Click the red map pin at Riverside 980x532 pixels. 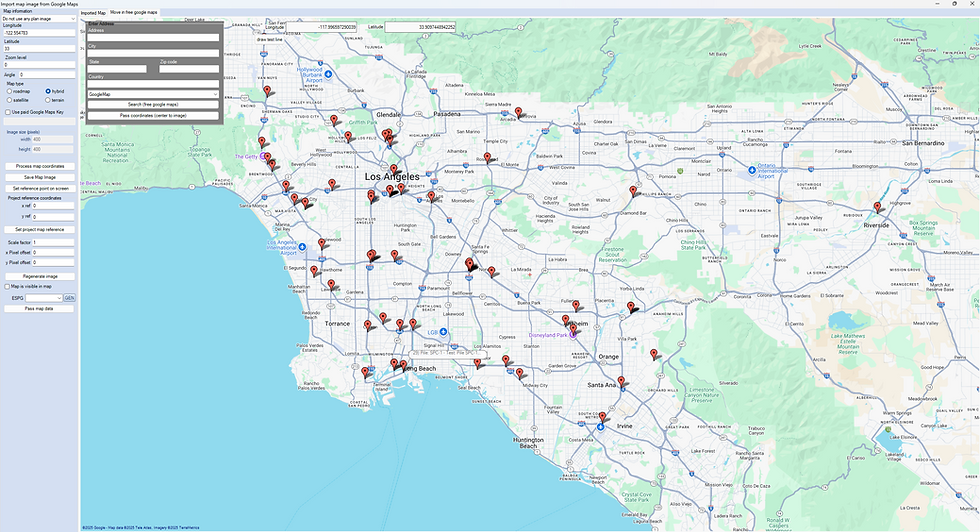877,207
